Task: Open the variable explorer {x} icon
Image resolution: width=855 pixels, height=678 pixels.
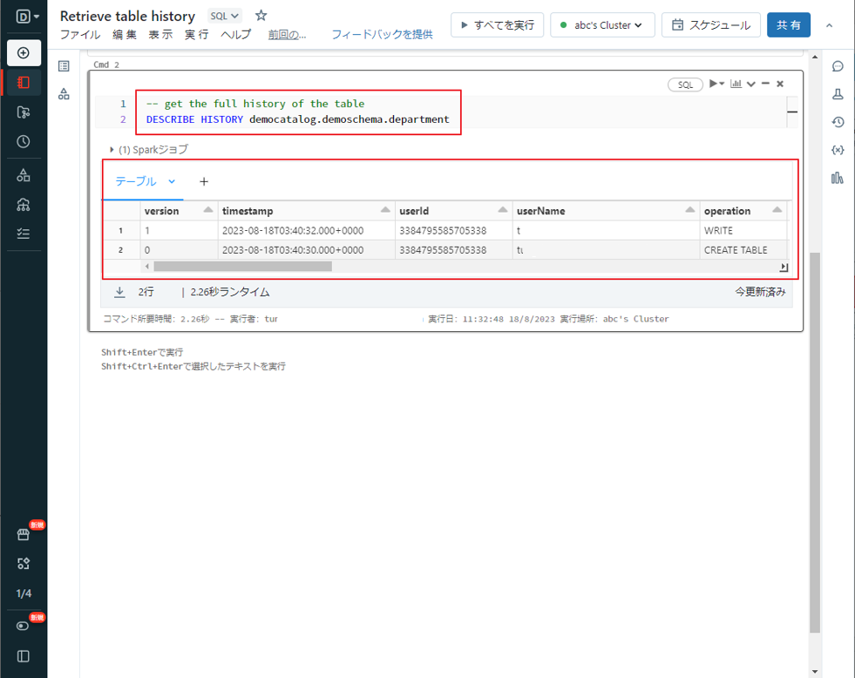Action: tap(838, 150)
